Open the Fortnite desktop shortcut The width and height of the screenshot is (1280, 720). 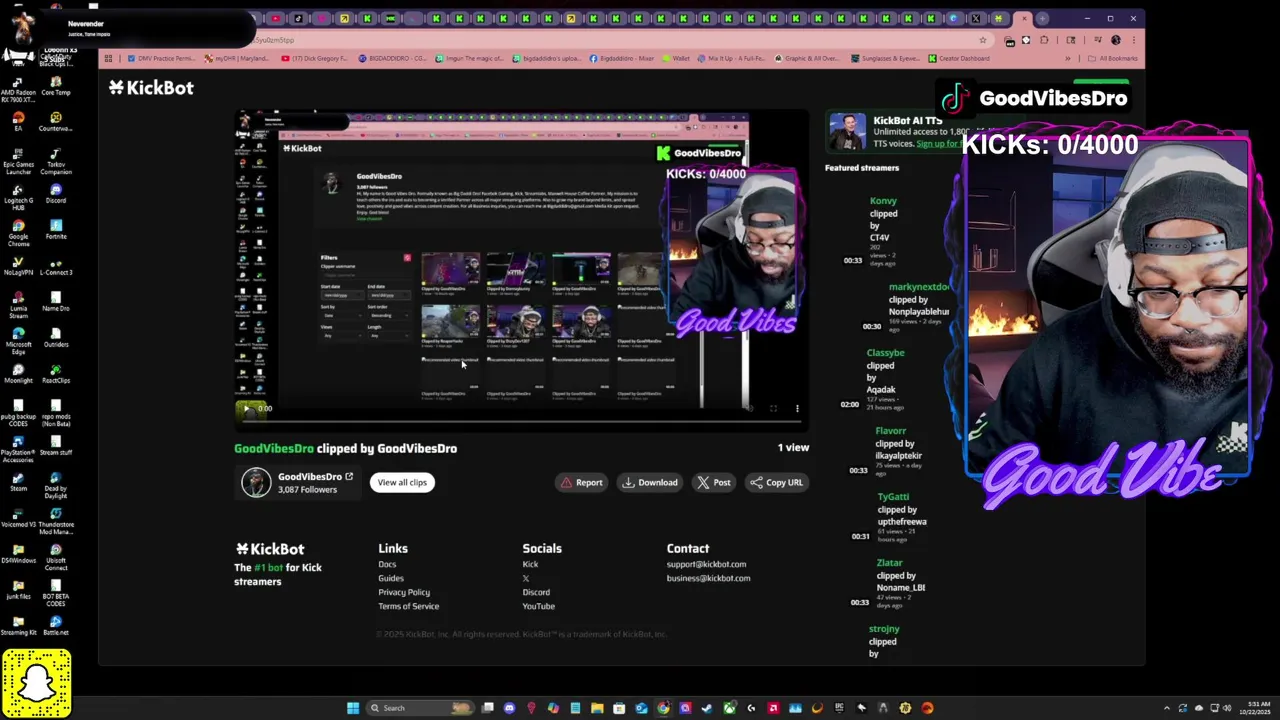56,229
